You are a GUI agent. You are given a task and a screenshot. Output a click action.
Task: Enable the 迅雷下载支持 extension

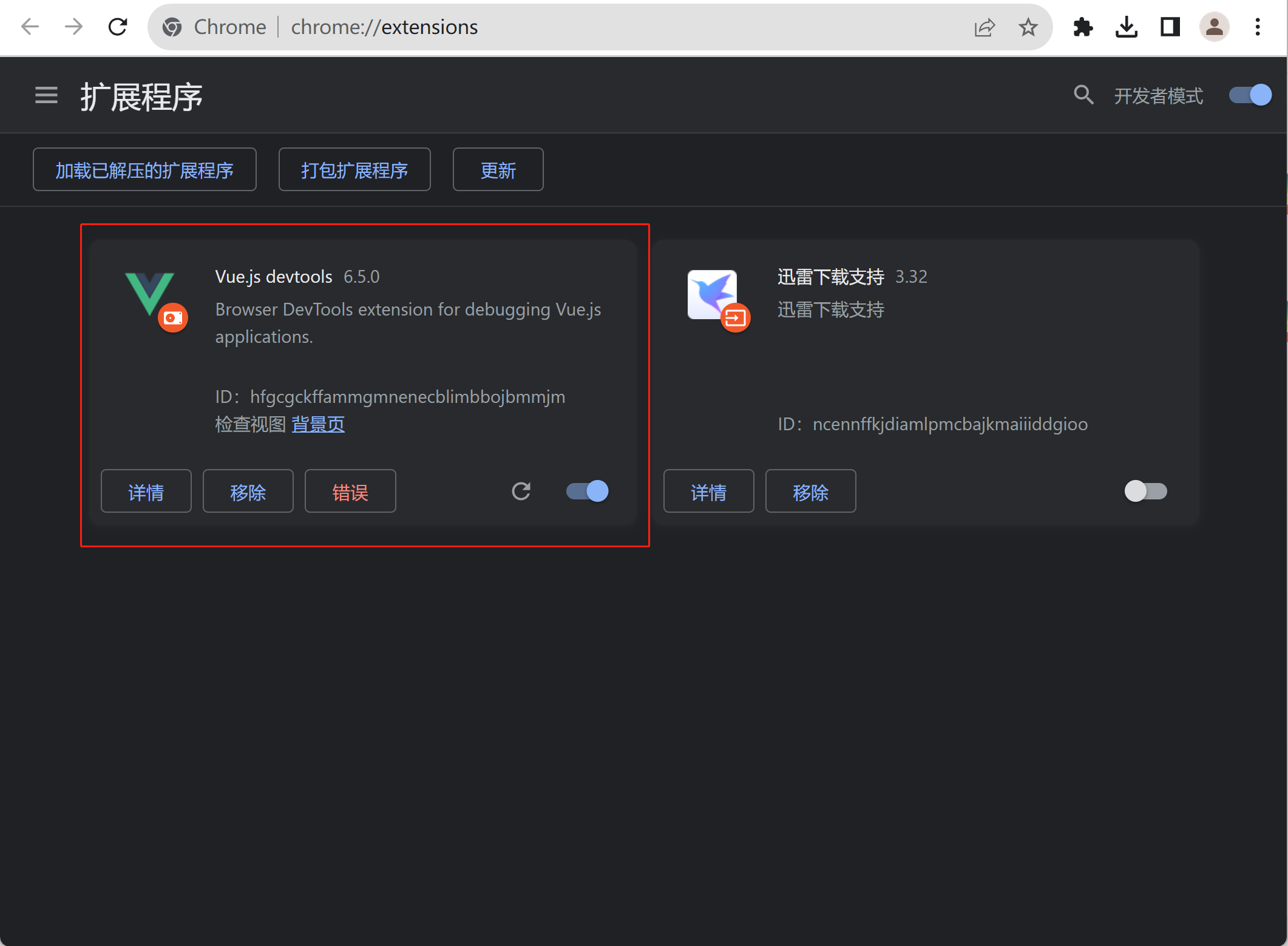pyautogui.click(x=1145, y=491)
